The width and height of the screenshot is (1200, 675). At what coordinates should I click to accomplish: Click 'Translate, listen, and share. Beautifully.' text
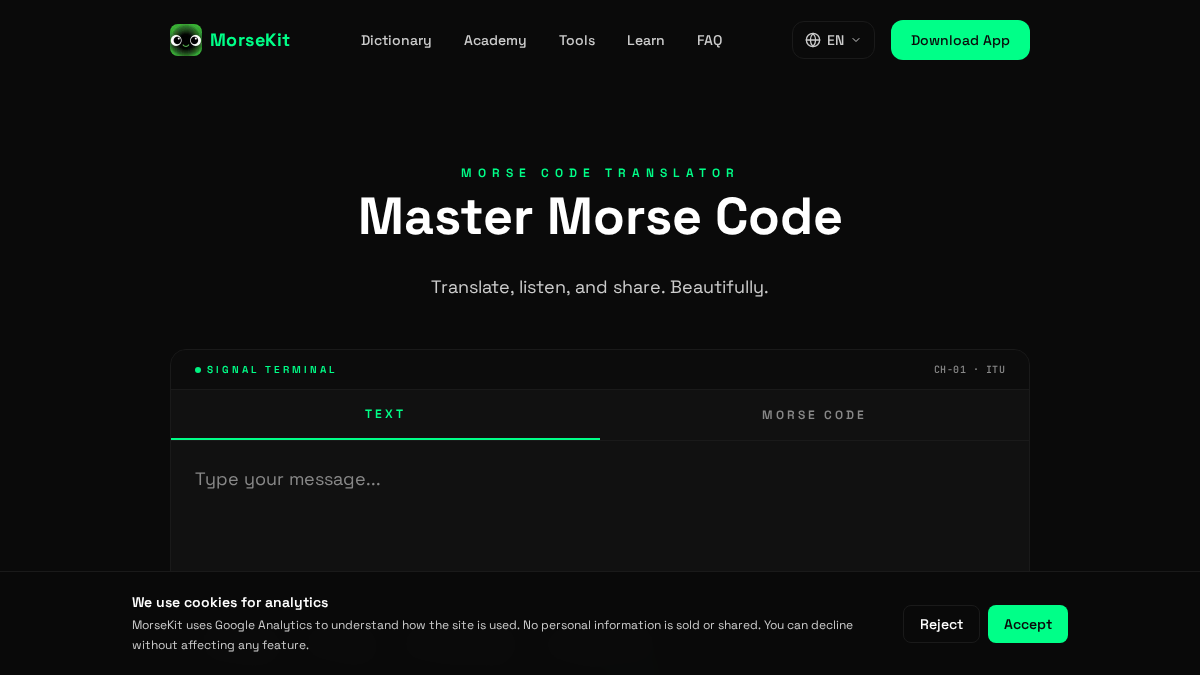[600, 287]
